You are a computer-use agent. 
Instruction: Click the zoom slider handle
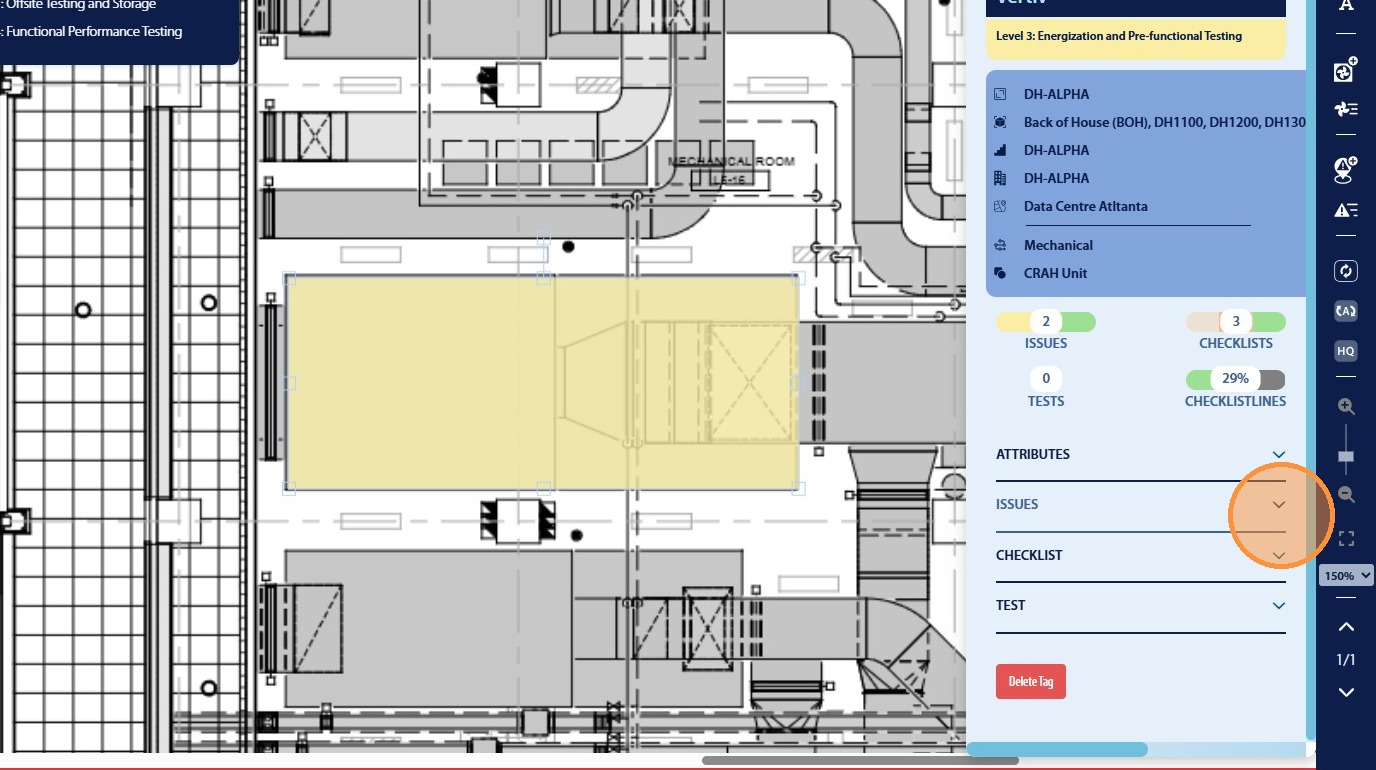(1346, 457)
